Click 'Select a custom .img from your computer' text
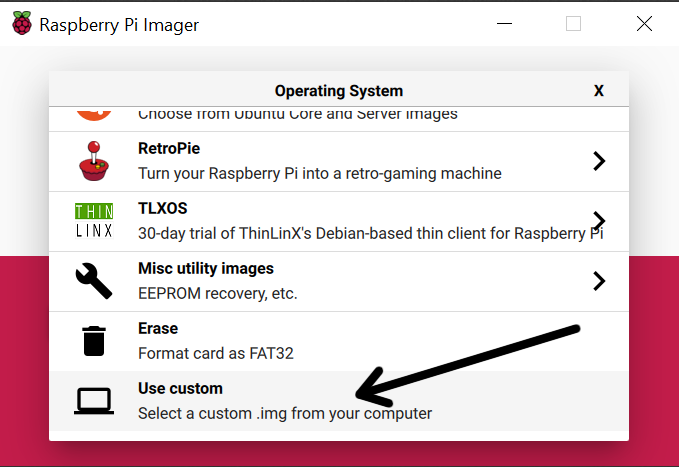679x467 pixels. point(285,413)
